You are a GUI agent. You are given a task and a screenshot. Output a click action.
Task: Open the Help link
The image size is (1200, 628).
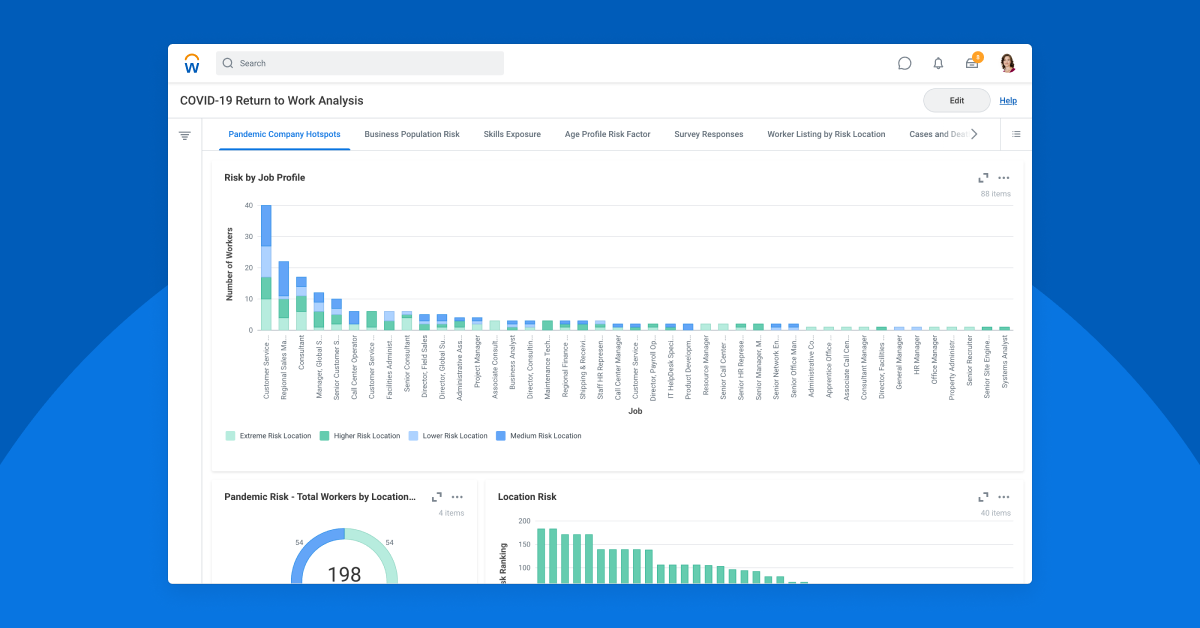[x=1008, y=100]
